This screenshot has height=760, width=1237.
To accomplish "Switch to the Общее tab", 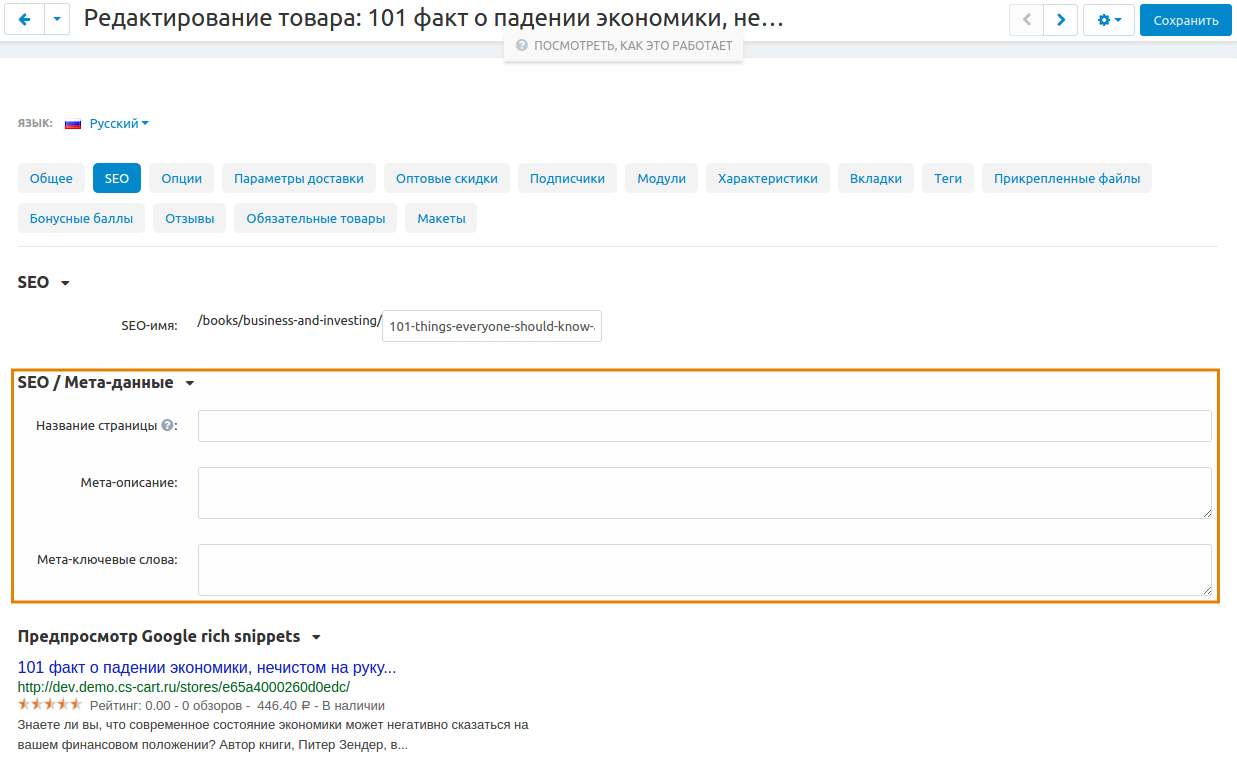I will pos(51,178).
